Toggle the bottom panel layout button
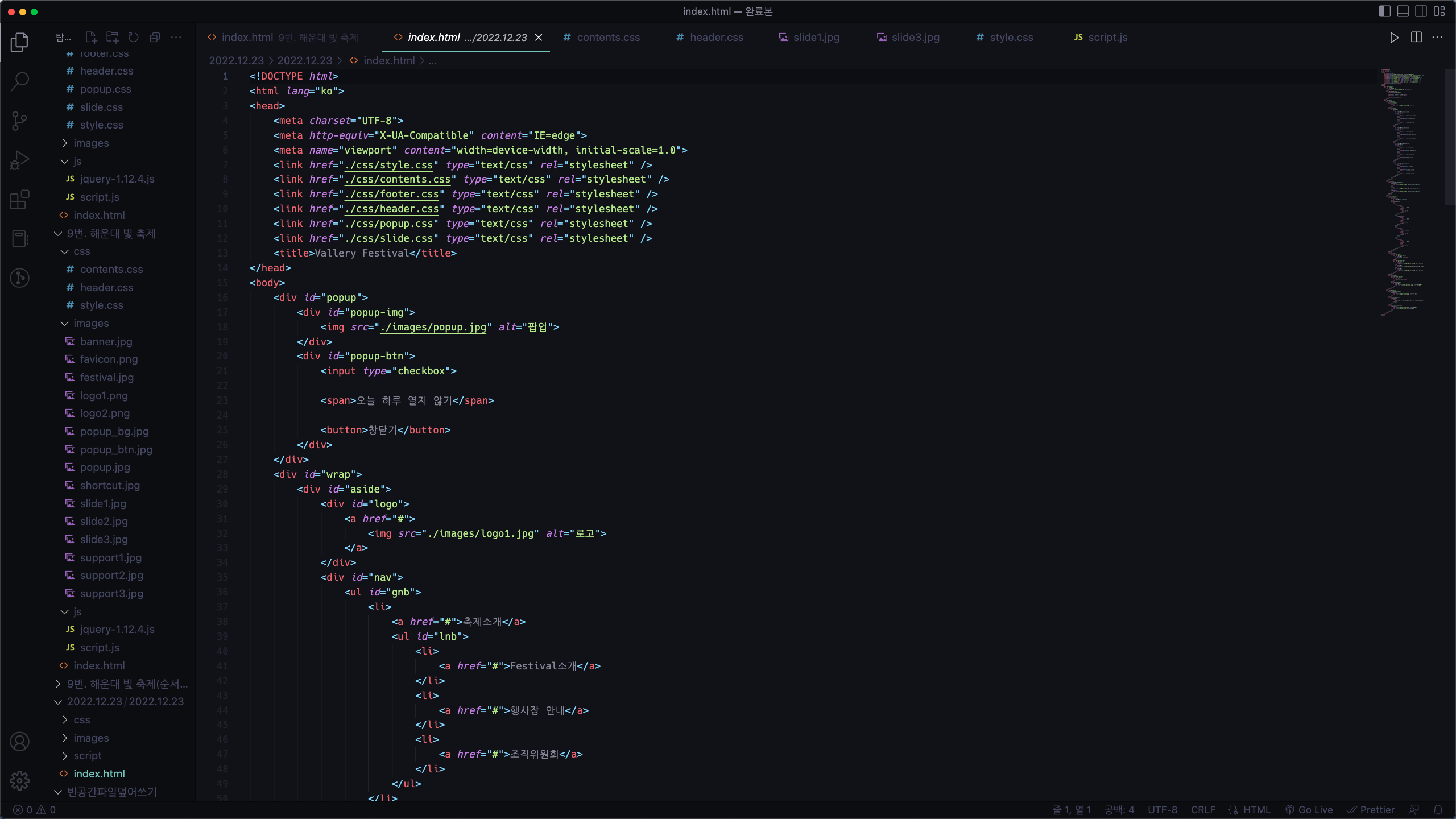The width and height of the screenshot is (1456, 819). click(x=1403, y=11)
